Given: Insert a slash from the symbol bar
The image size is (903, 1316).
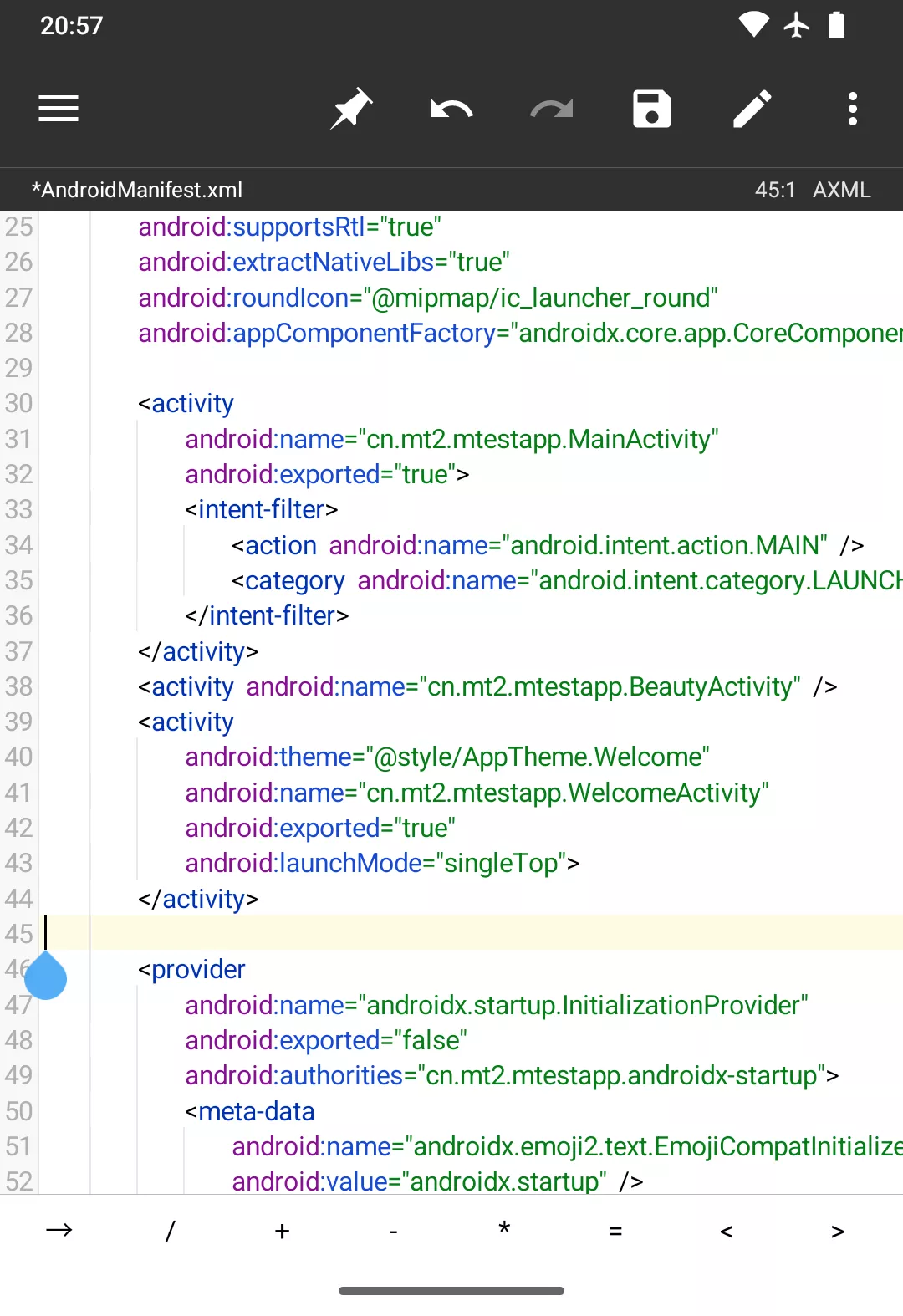Looking at the screenshot, I should (170, 1230).
